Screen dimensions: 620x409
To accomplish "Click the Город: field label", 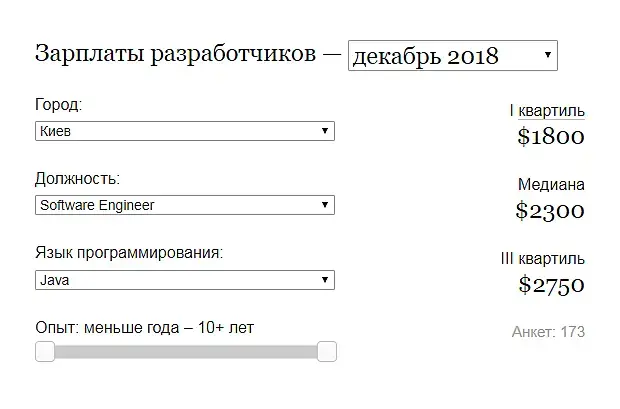I will click(58, 105).
